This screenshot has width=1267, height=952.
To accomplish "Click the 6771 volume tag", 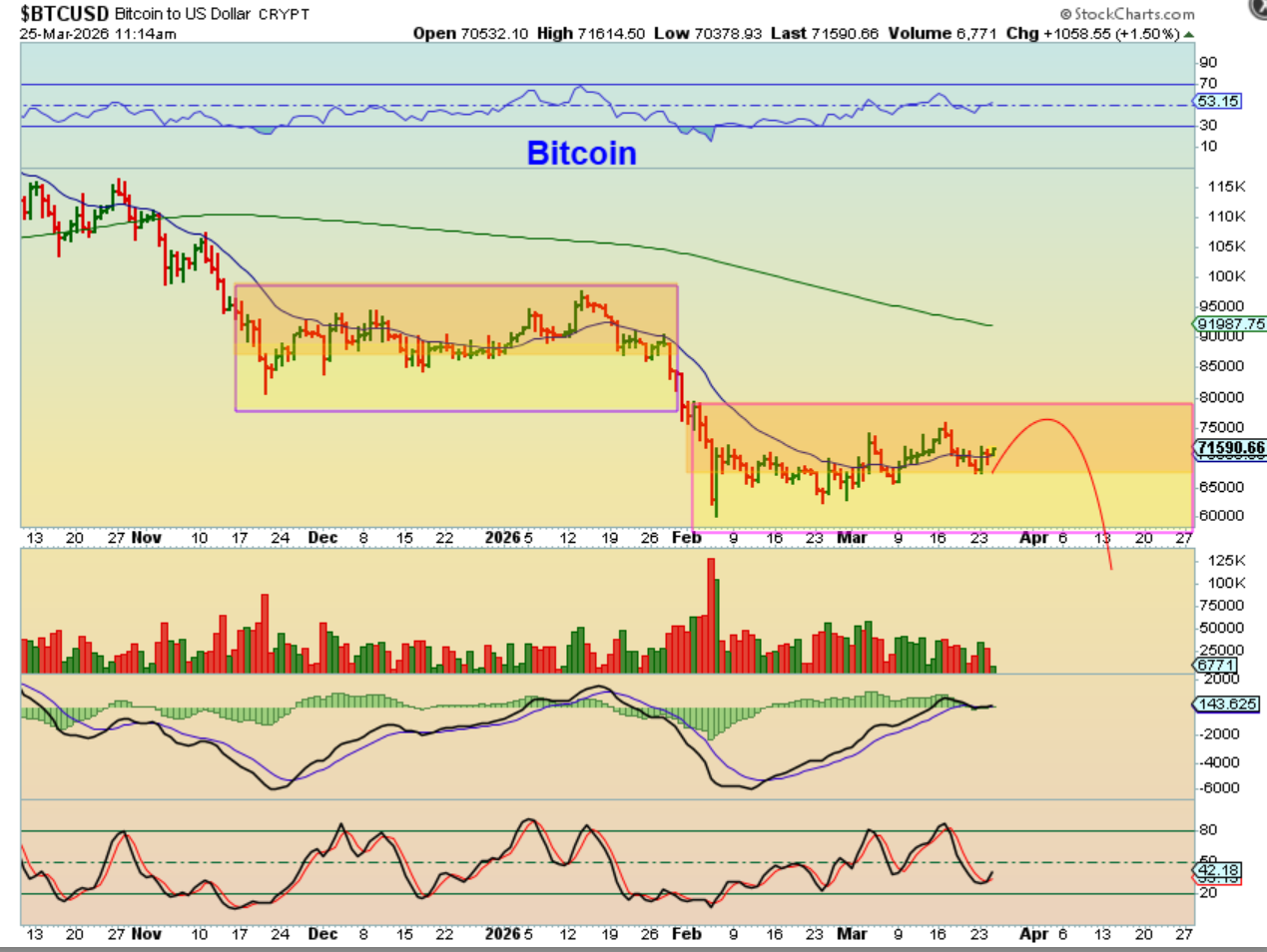I will coord(1215,665).
